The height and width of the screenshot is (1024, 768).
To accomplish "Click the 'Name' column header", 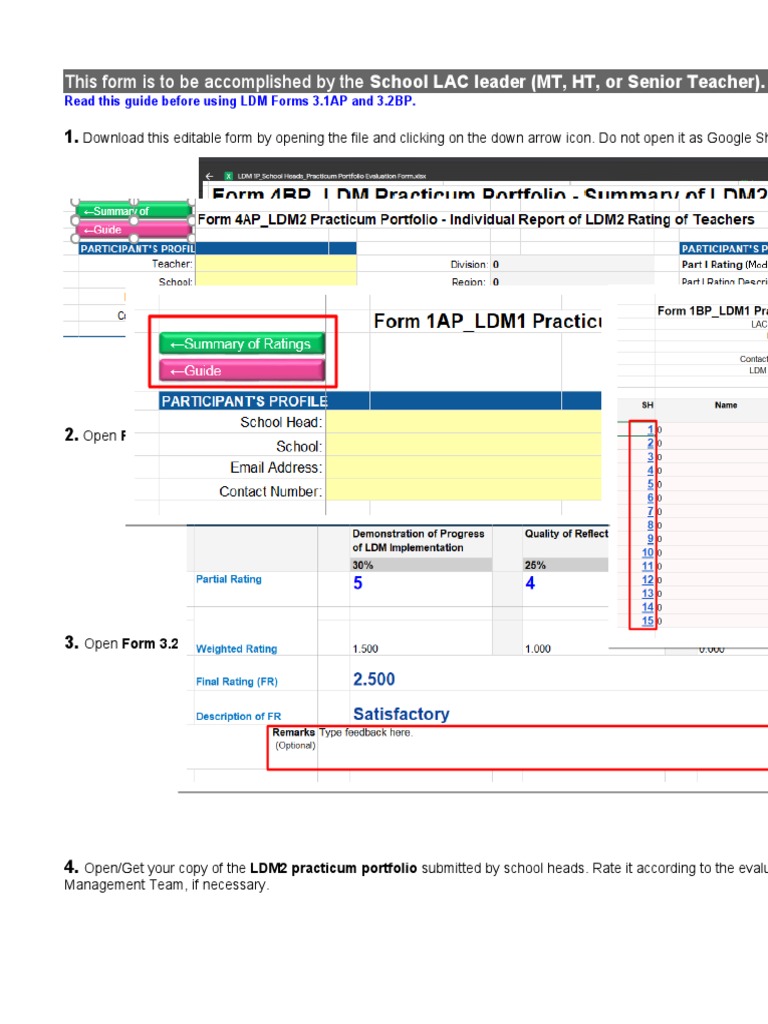I will click(x=726, y=405).
